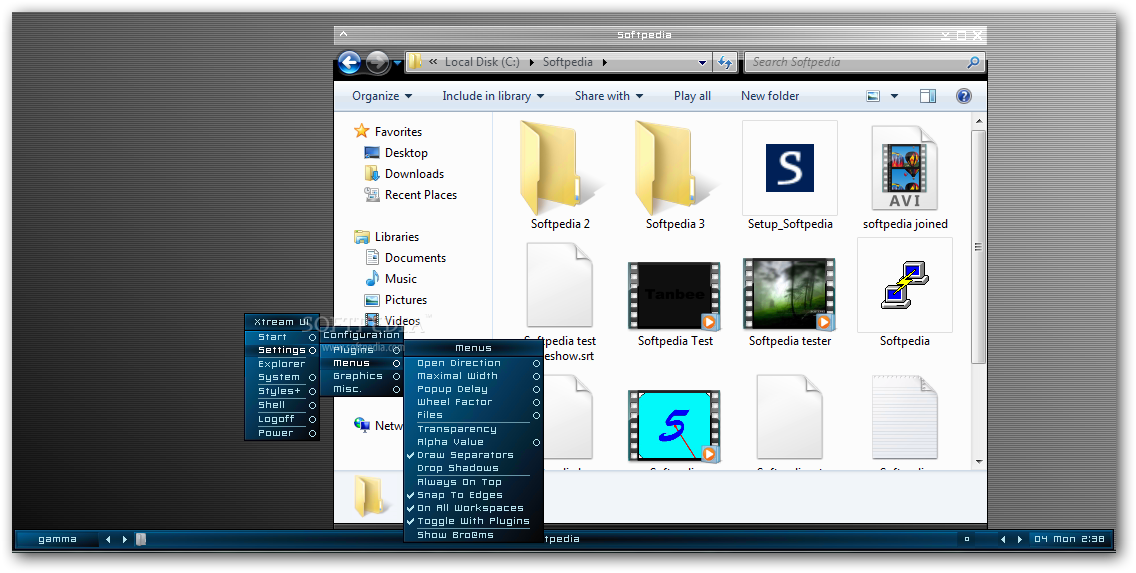Select the Softpedia 3 folder icon
1136x573 pixels.
pyautogui.click(x=675, y=168)
